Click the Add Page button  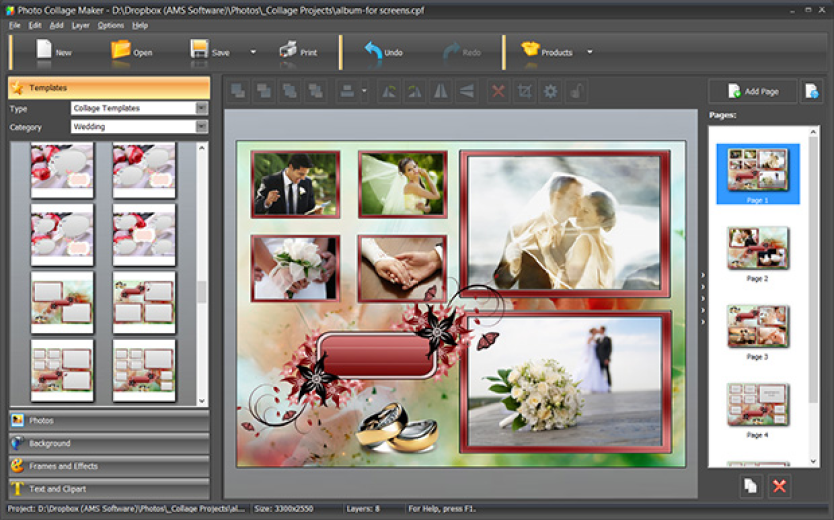[753, 92]
